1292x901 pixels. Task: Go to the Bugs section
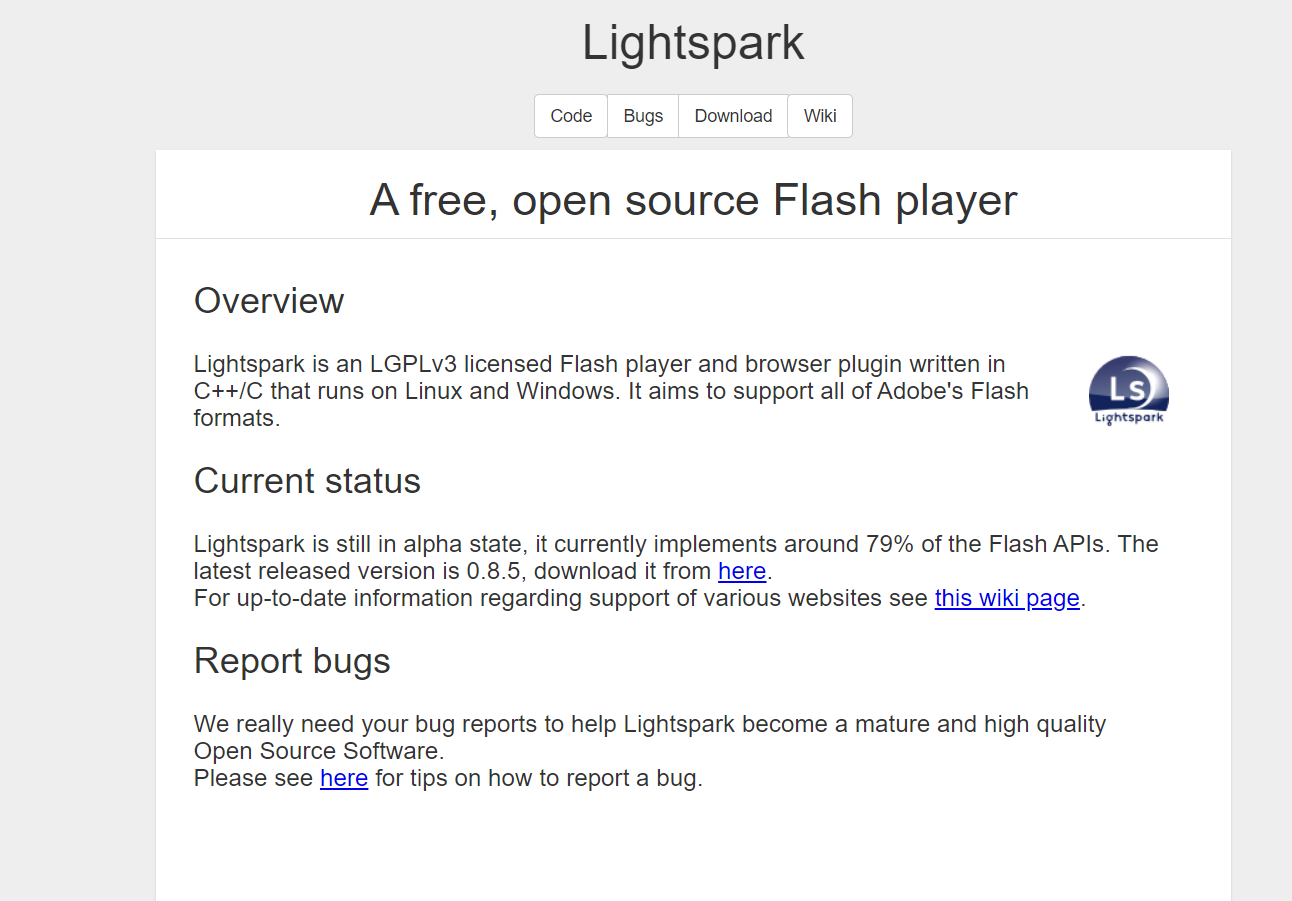pos(643,116)
